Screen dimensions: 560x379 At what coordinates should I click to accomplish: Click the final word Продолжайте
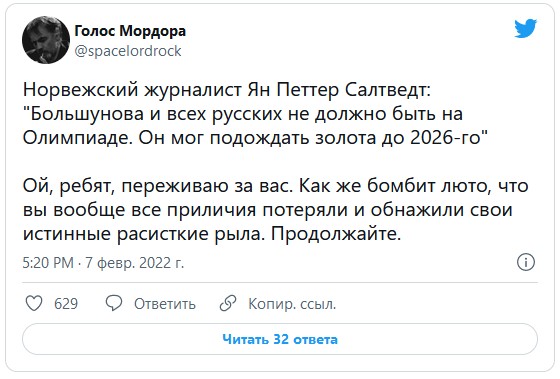pyautogui.click(x=336, y=234)
